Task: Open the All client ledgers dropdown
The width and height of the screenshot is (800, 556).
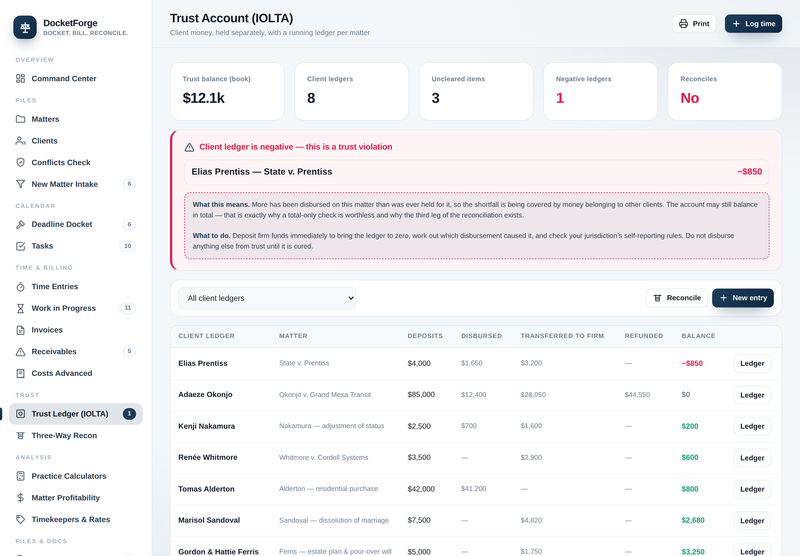Action: click(x=267, y=298)
